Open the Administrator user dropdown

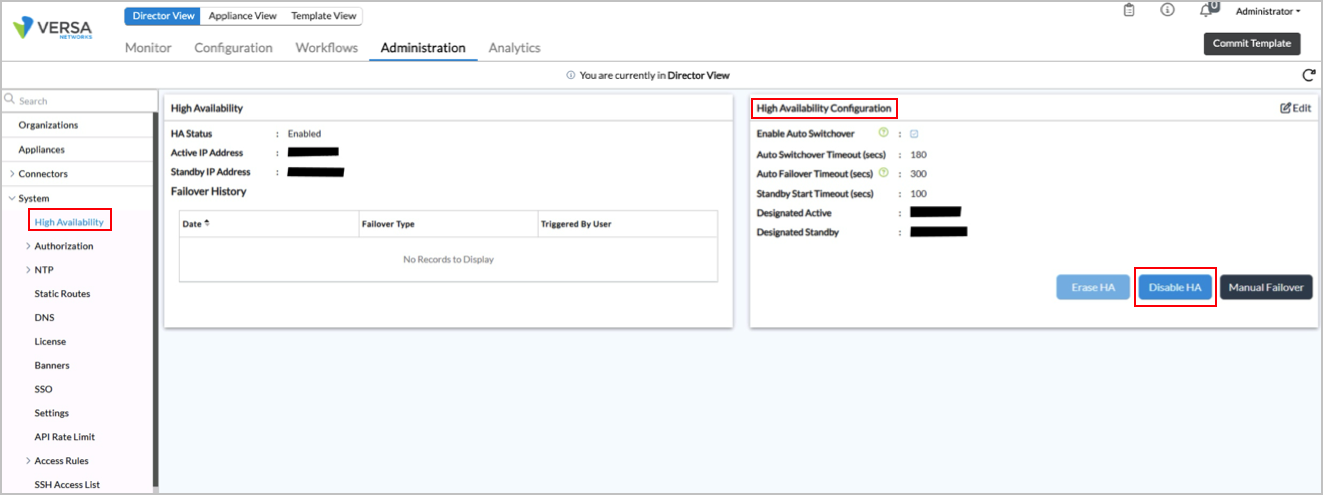[x=1267, y=12]
